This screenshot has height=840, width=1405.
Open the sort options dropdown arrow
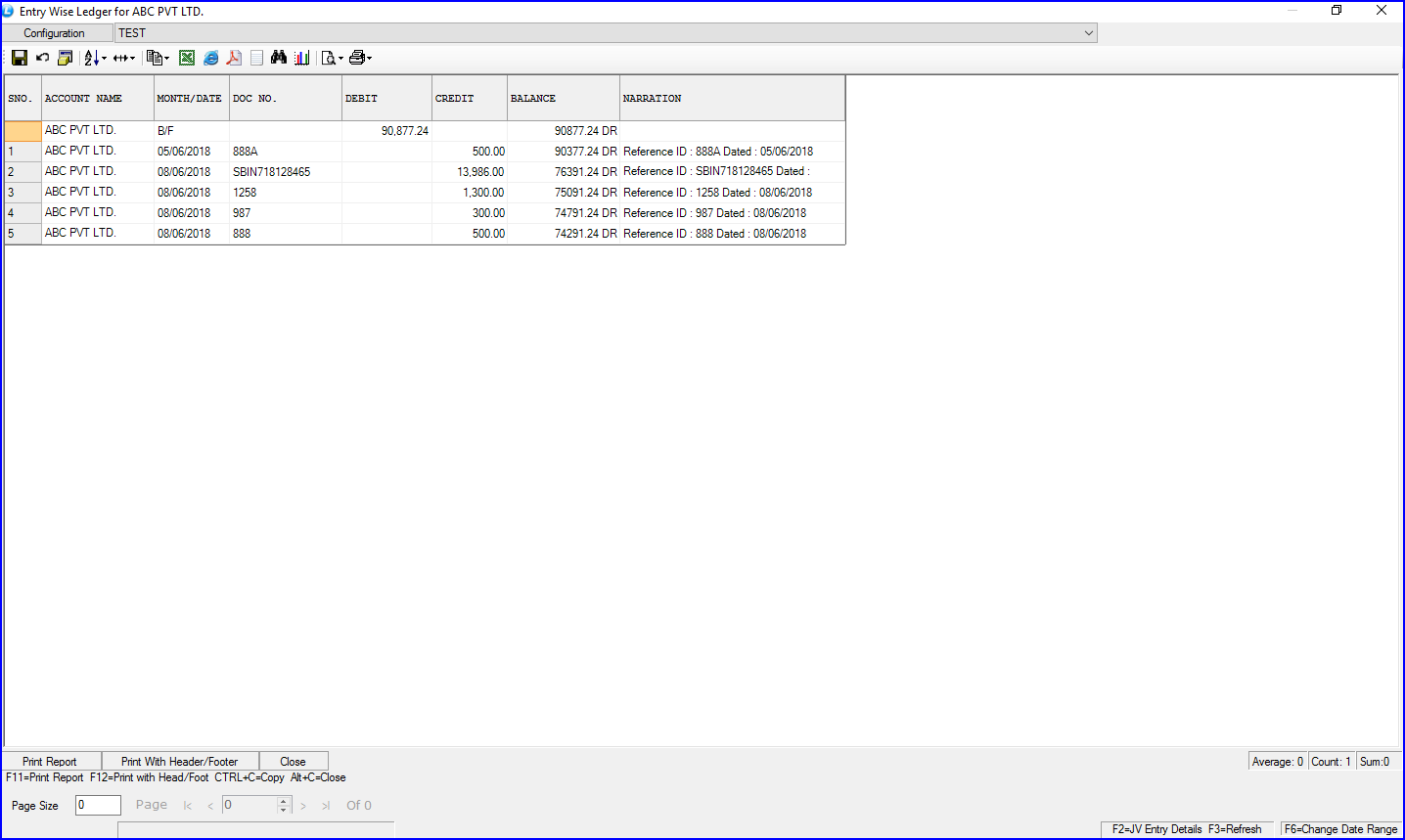104,59
